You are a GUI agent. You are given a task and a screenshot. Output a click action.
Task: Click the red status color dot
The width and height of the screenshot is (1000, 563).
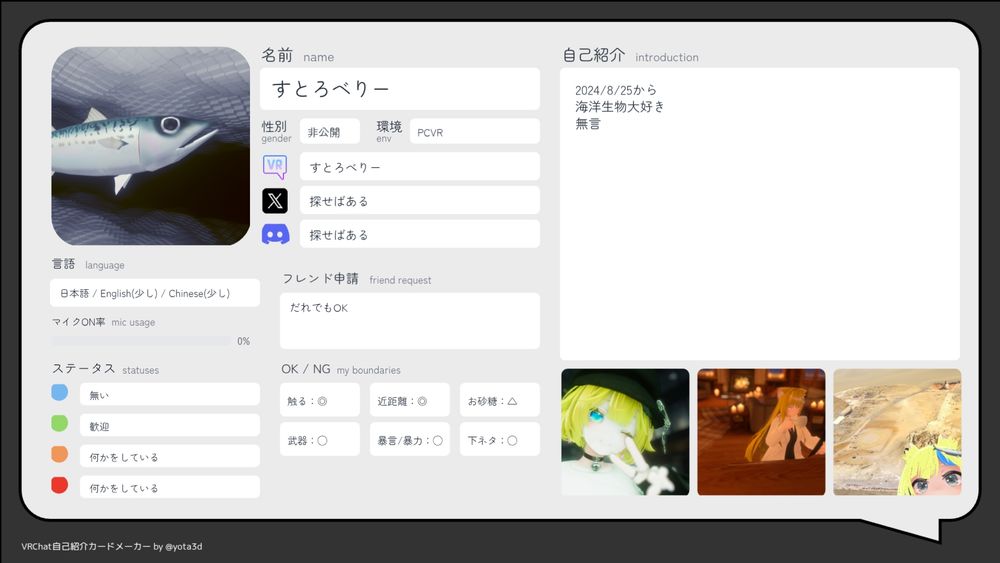point(59,485)
